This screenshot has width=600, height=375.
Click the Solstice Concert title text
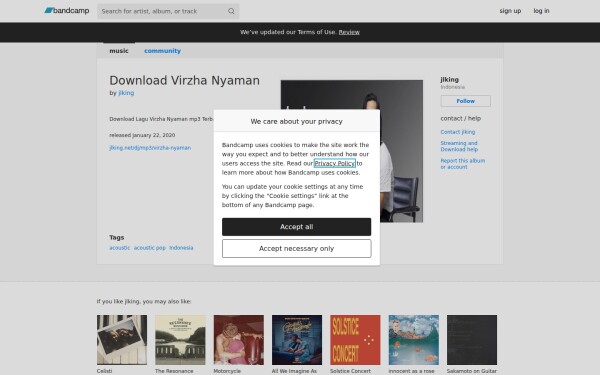coord(351,371)
